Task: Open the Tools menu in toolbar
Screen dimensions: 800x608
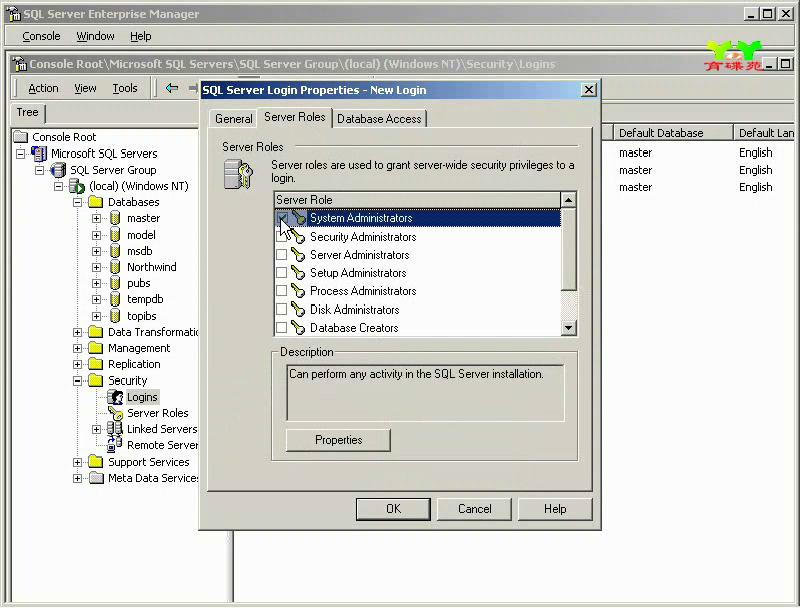Action: (125, 88)
